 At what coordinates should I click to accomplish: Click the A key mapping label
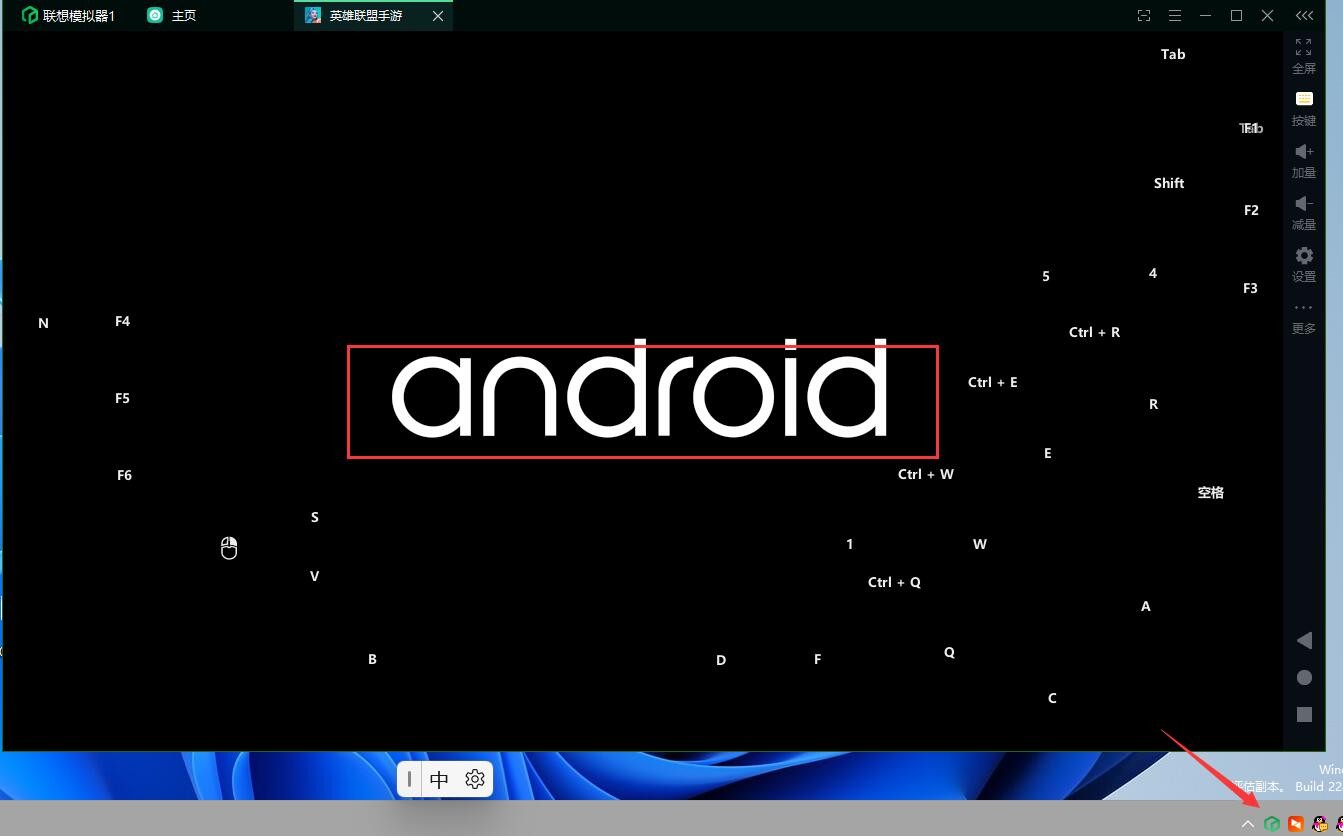click(x=1145, y=606)
